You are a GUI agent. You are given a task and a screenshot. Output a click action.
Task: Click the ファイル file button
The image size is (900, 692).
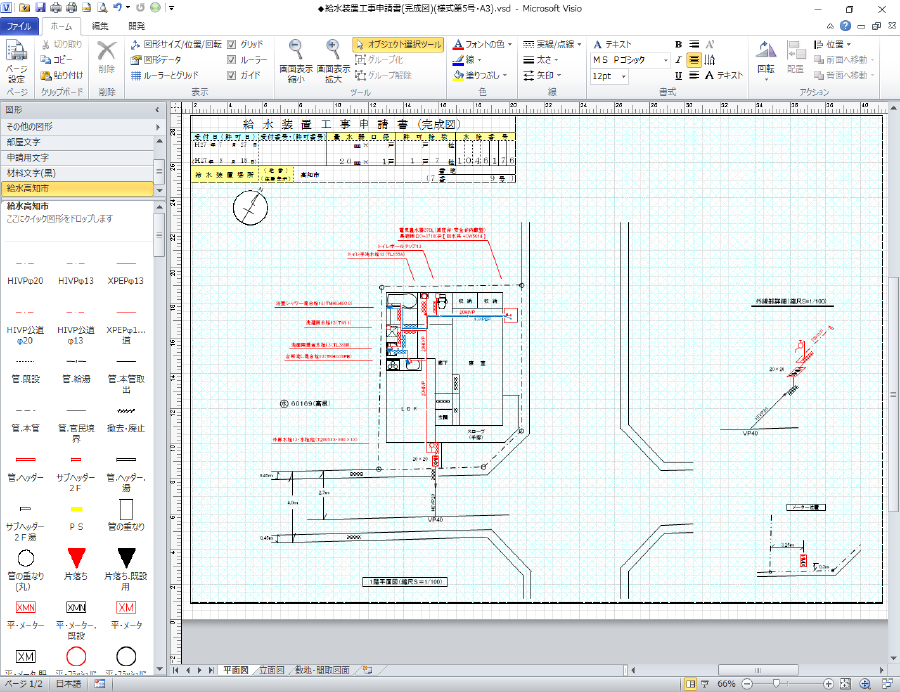click(18, 26)
